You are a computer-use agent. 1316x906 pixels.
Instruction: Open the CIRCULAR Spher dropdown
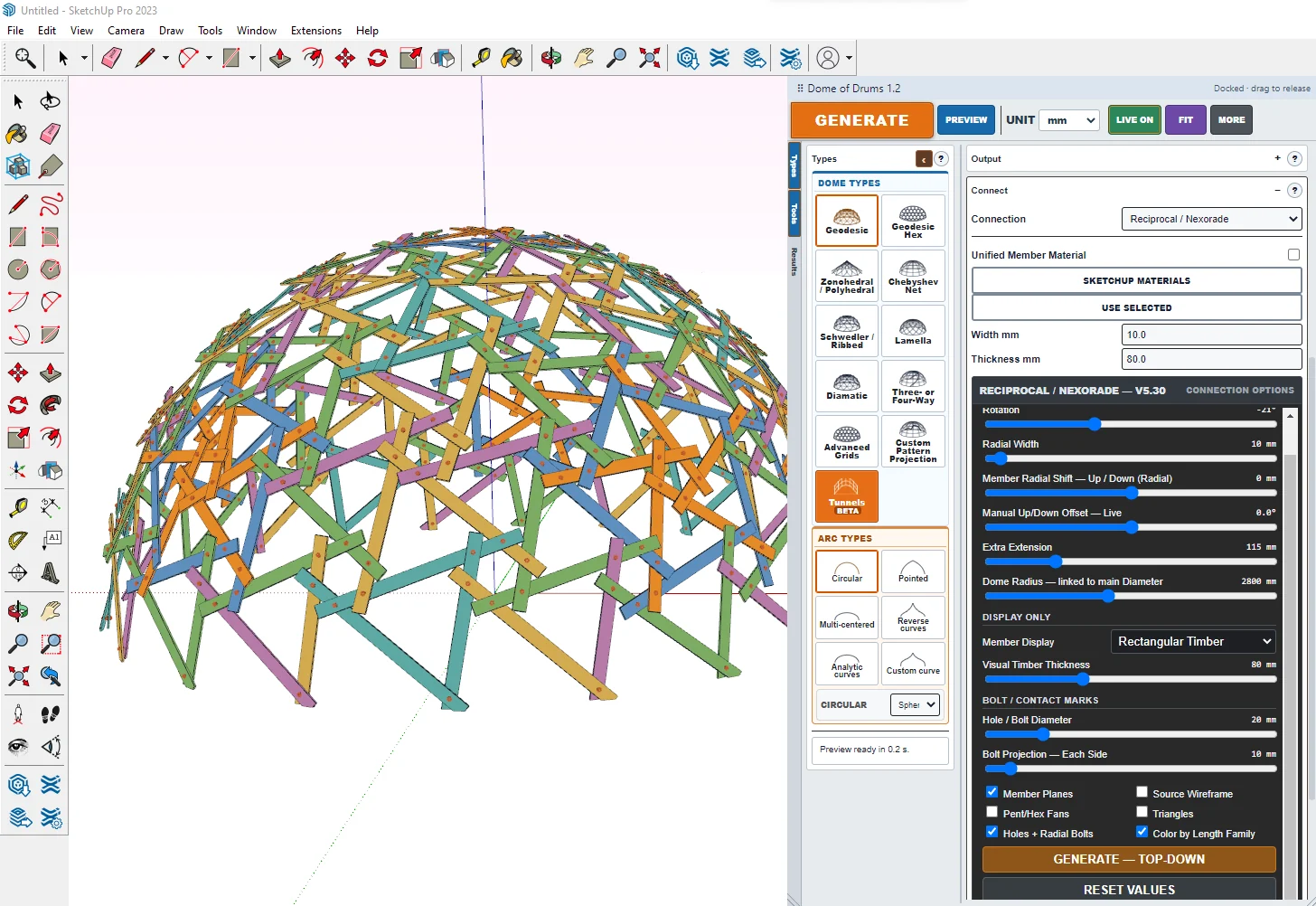(x=916, y=704)
